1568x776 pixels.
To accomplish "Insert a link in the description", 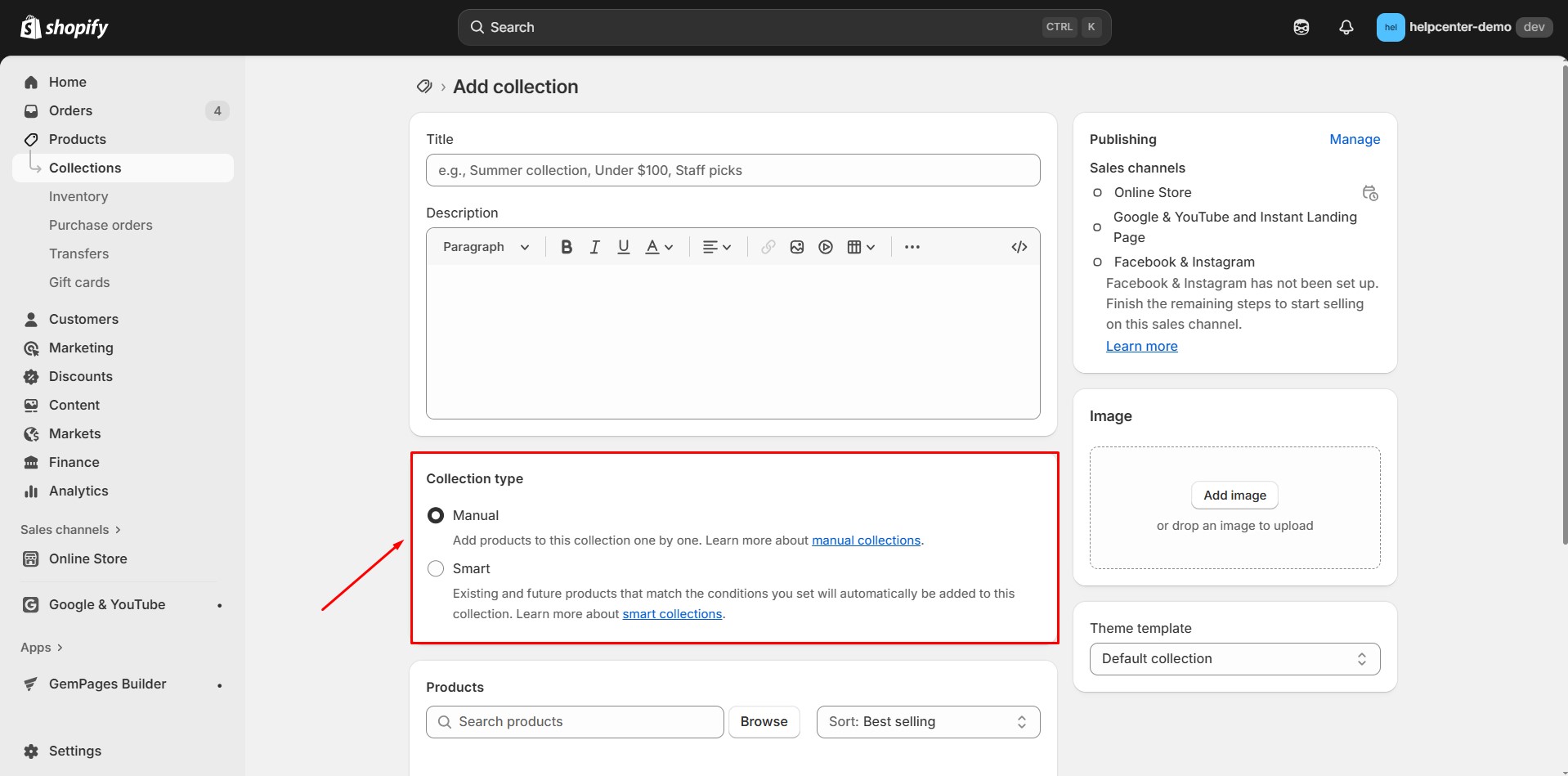I will 767,246.
